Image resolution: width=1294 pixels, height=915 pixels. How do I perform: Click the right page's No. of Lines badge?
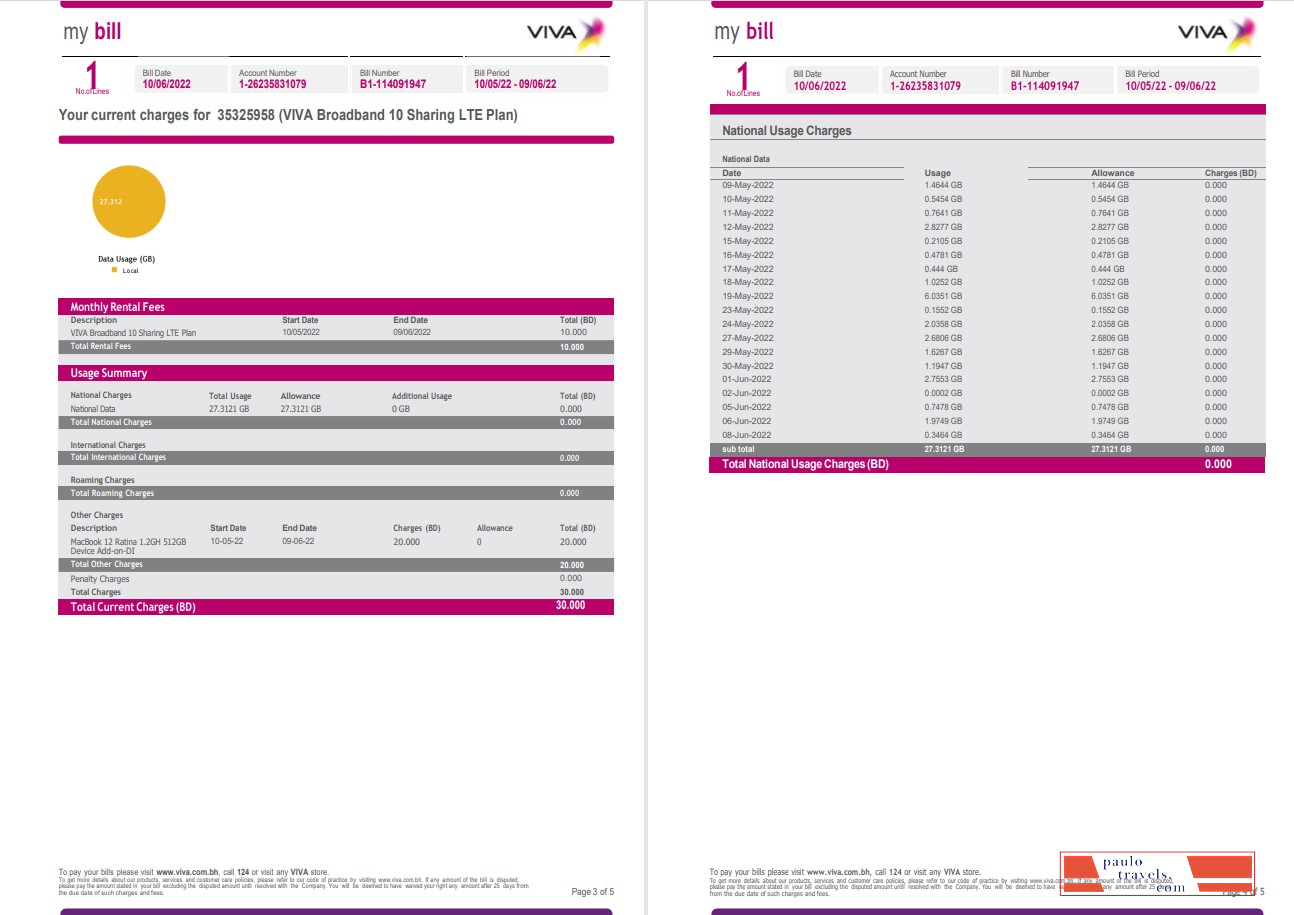point(741,81)
